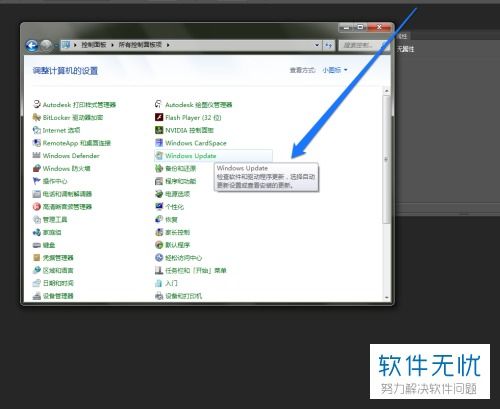Open the Autodesk plot style manager

(x=74, y=105)
